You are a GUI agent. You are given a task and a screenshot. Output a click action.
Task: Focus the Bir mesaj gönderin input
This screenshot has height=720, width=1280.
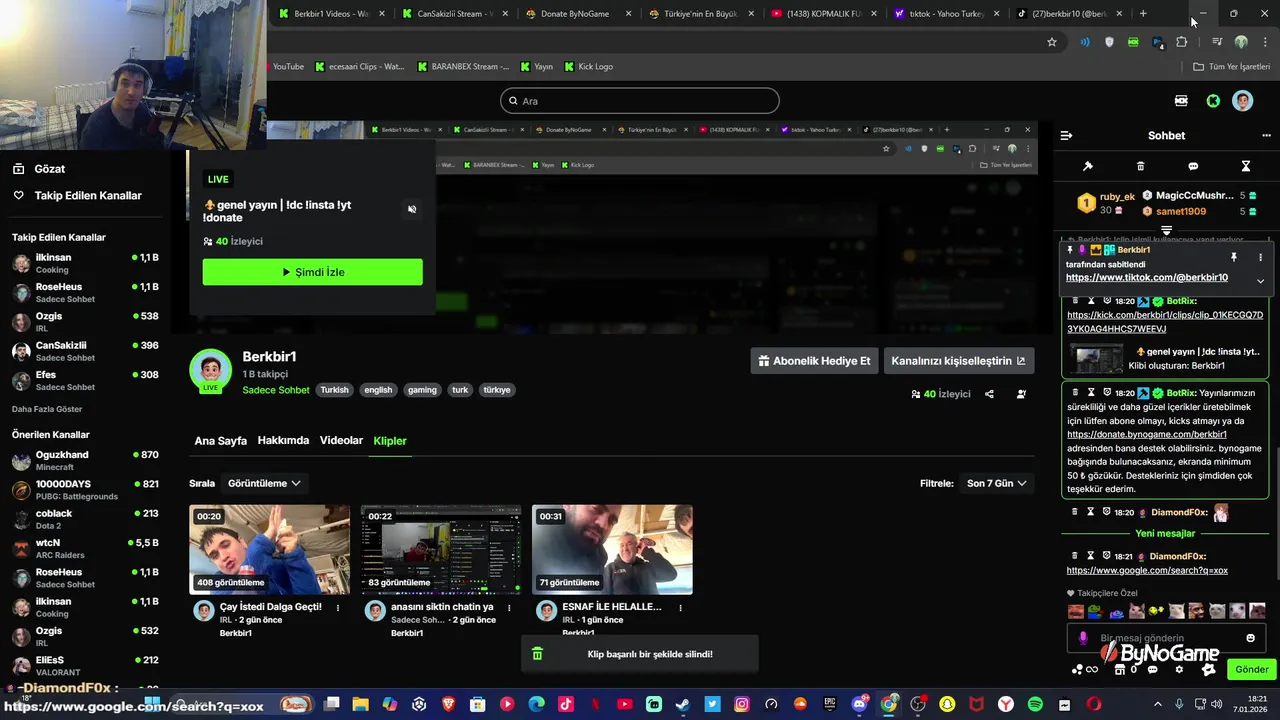[1166, 638]
